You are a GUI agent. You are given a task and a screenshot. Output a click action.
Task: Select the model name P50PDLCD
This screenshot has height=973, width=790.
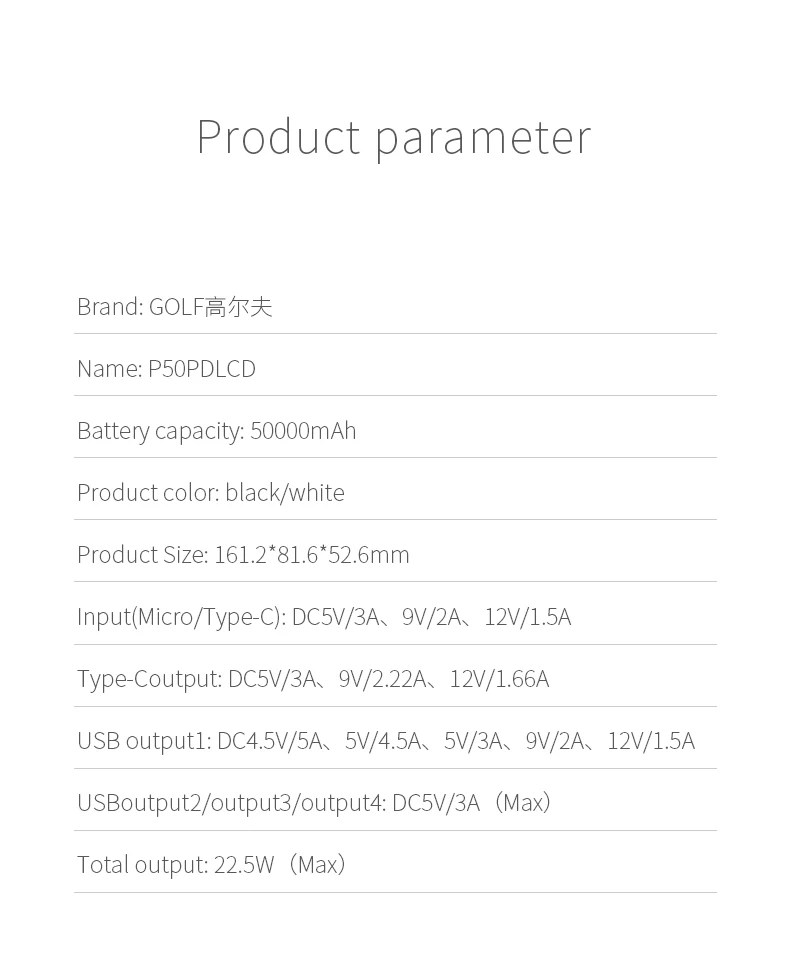click(x=202, y=369)
